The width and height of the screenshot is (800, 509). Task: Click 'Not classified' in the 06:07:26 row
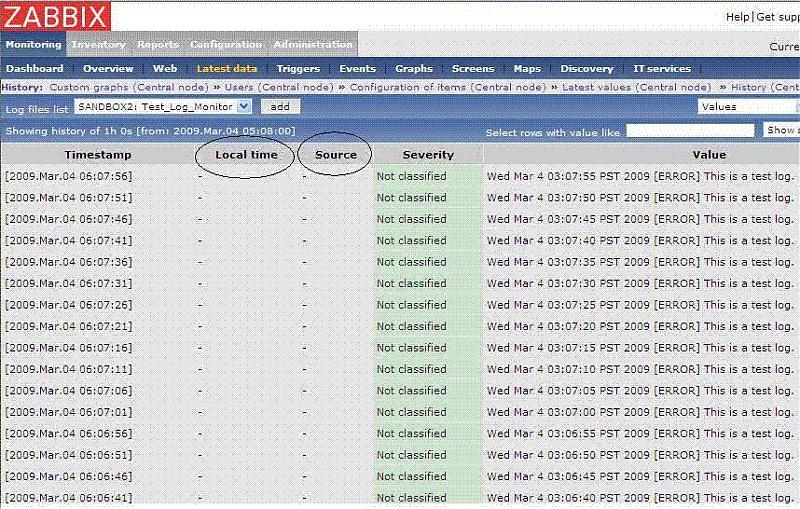pos(411,304)
